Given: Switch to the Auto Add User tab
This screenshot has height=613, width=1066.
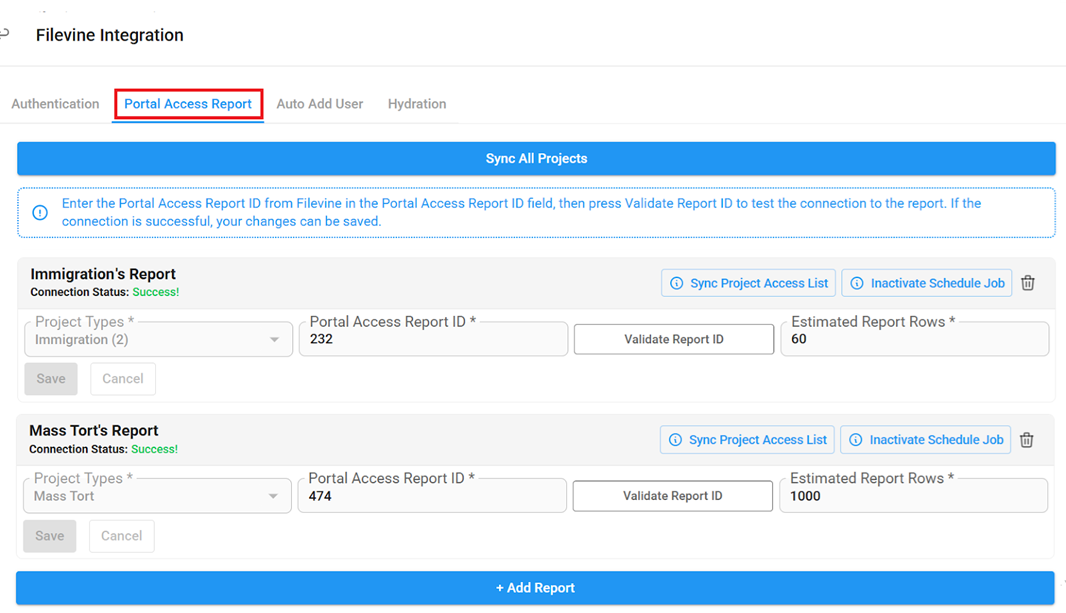Looking at the screenshot, I should 320,104.
